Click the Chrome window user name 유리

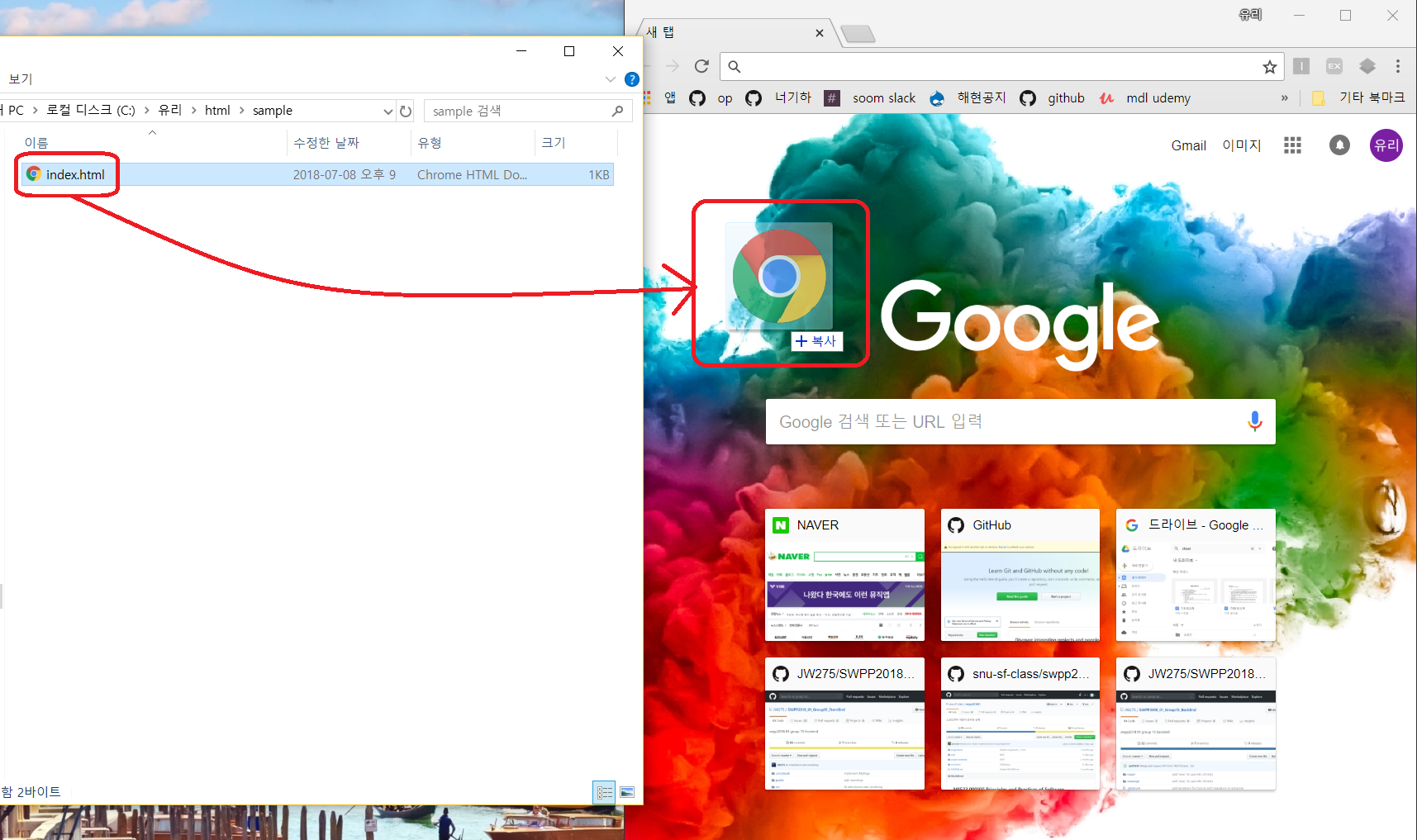tap(1250, 15)
